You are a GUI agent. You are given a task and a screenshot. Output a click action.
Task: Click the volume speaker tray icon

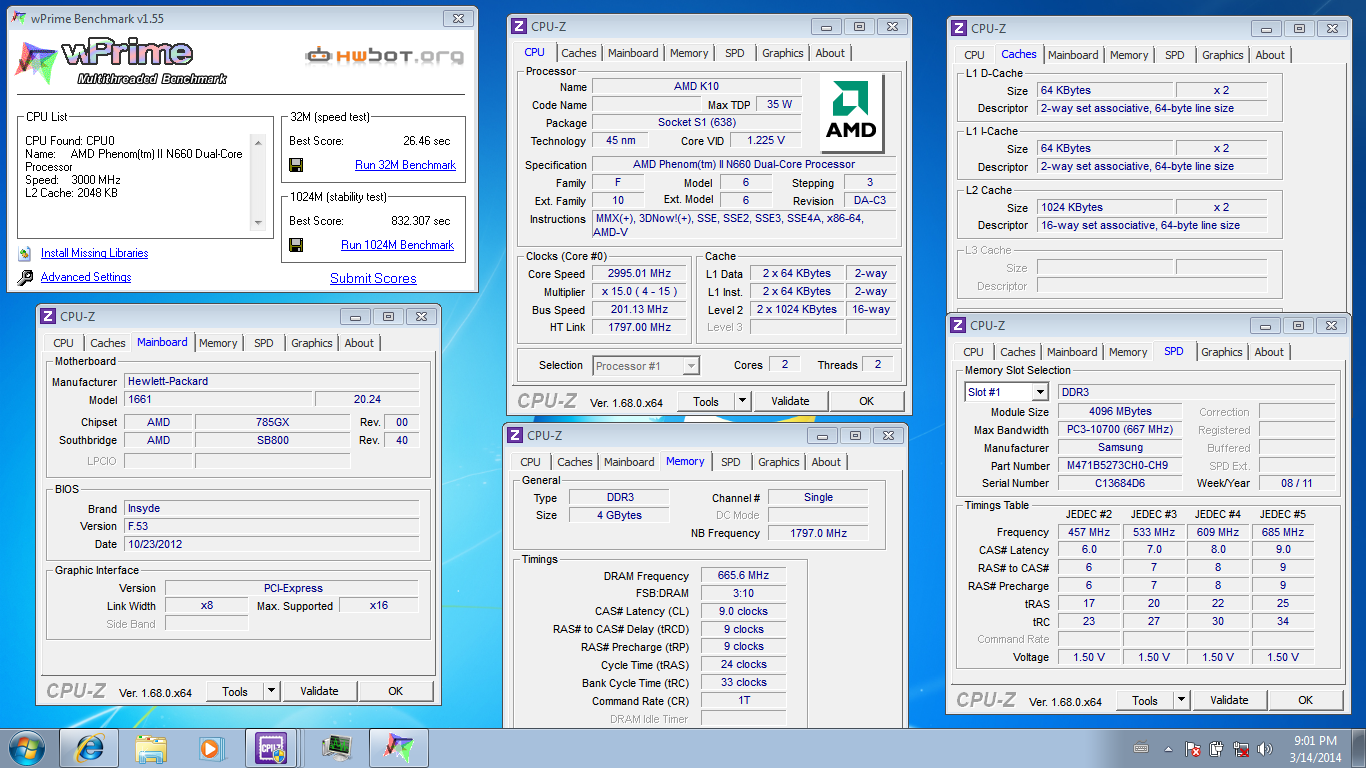[1265, 748]
